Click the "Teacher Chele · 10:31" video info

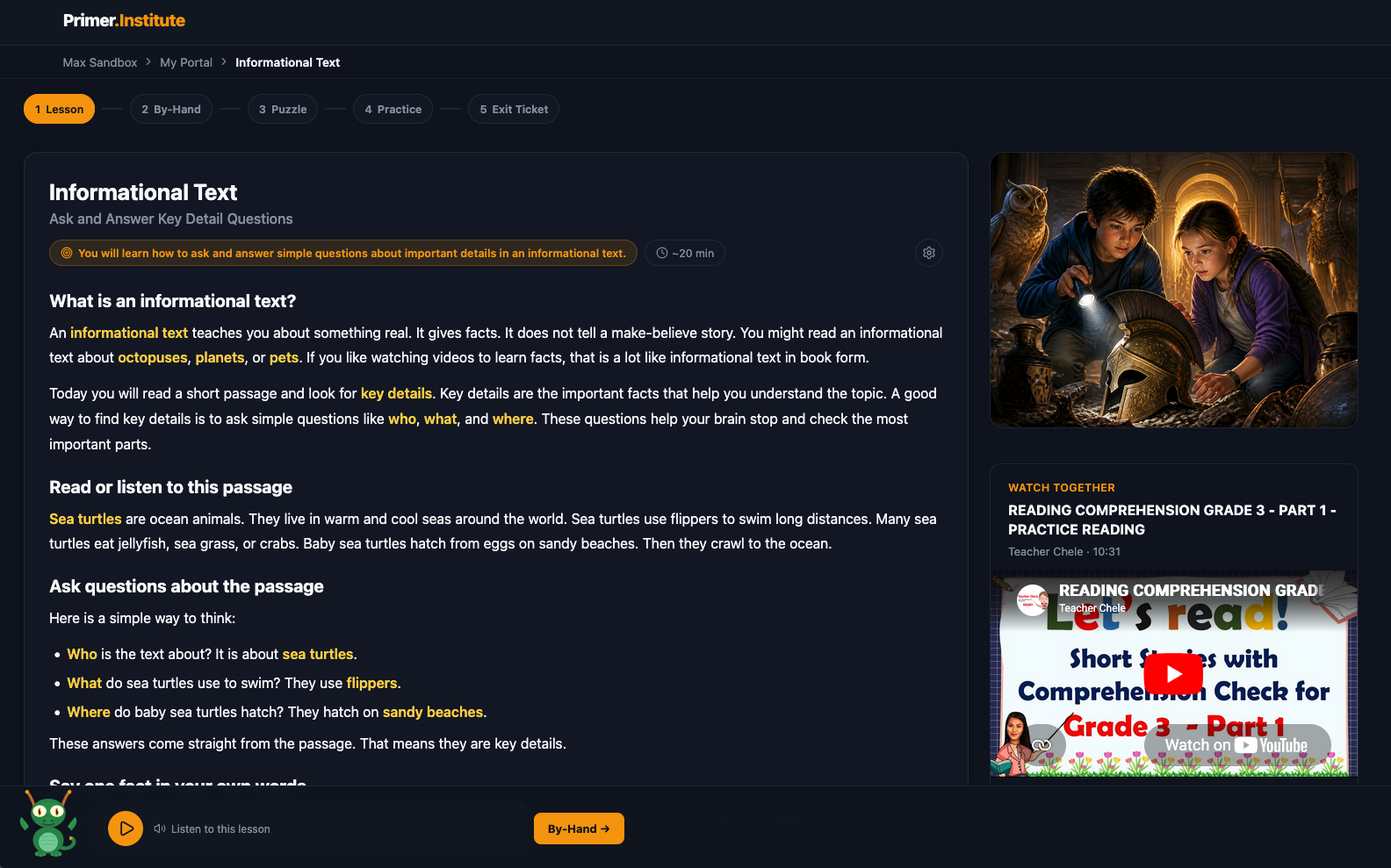pos(1064,551)
